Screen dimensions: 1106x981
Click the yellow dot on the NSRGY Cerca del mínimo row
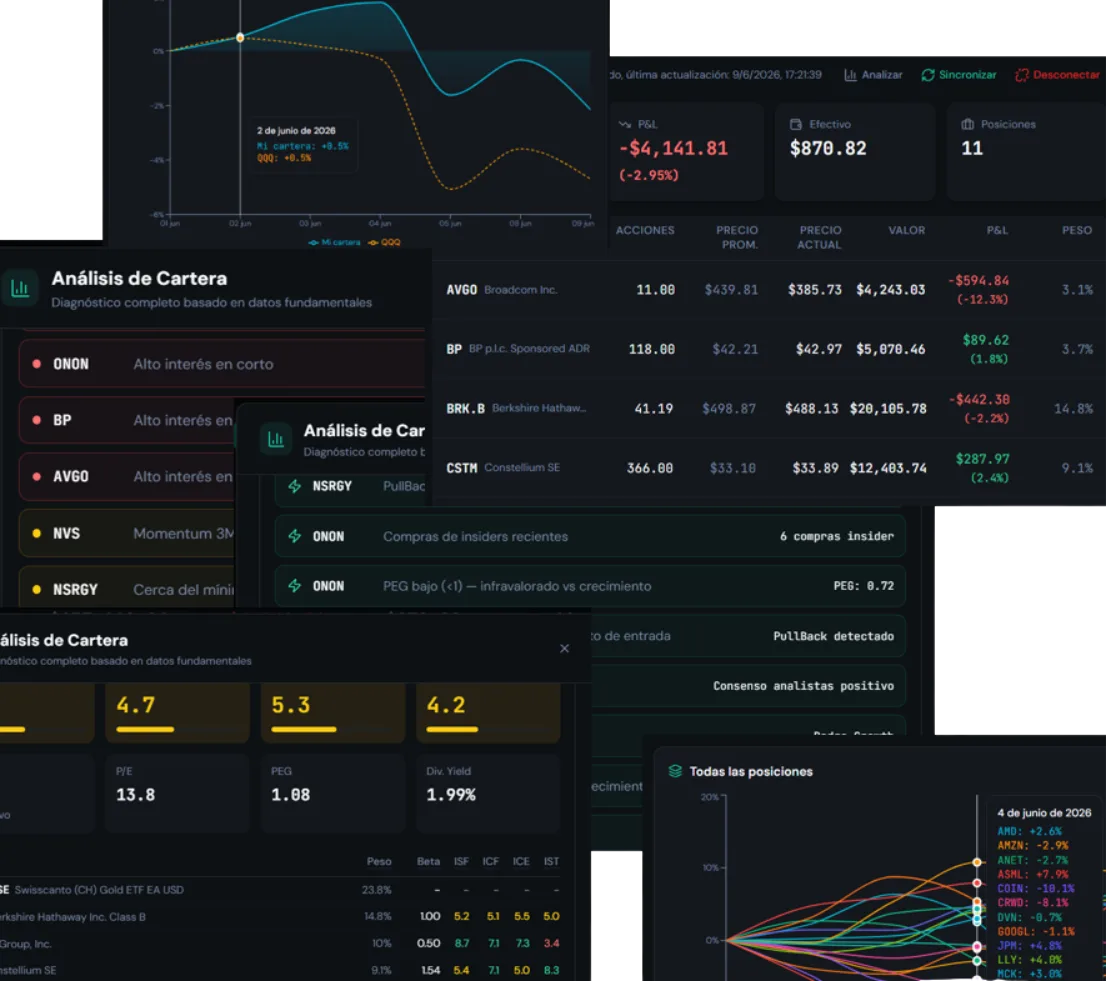(x=37, y=590)
